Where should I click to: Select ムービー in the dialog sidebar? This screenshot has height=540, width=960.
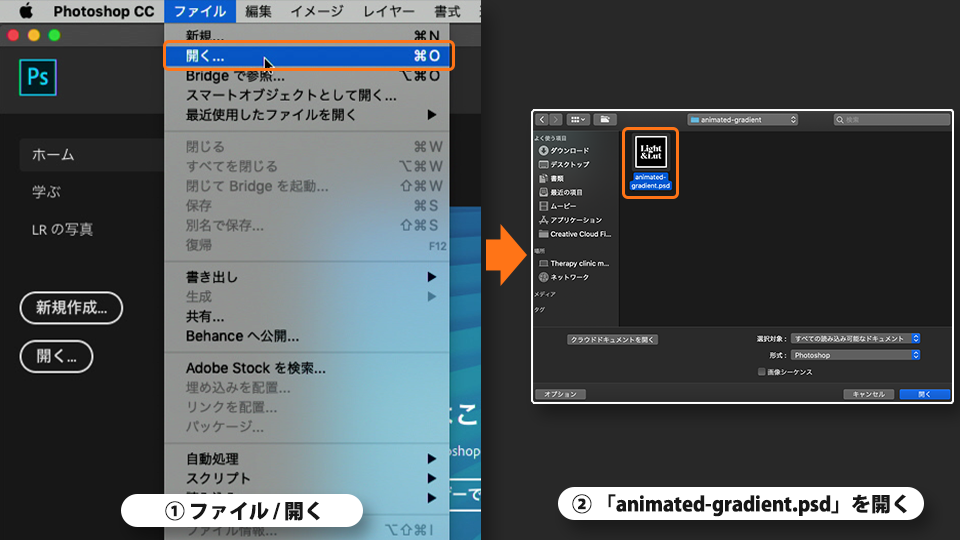[557, 206]
